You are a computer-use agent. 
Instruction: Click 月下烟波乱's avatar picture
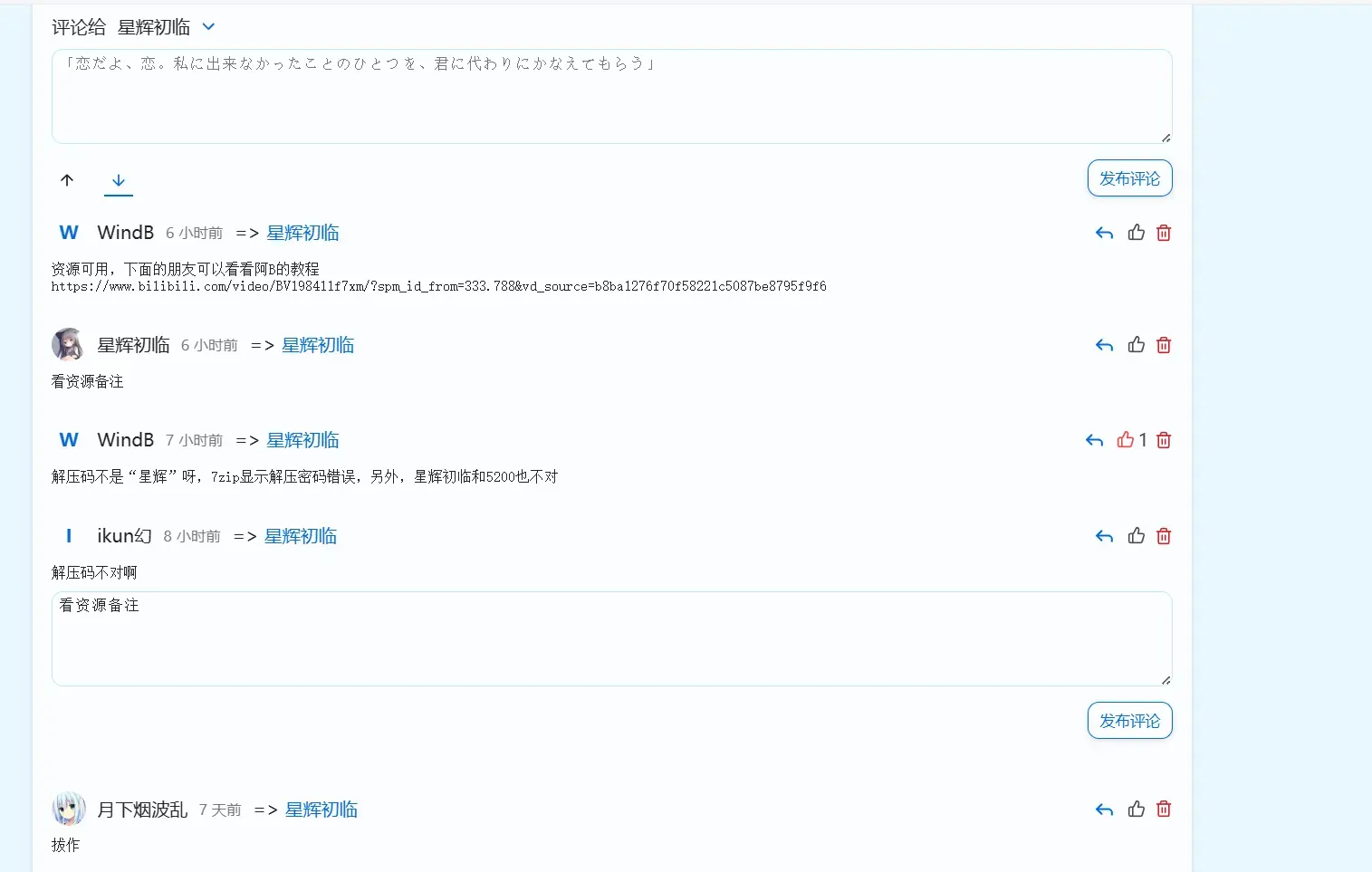[x=69, y=810]
